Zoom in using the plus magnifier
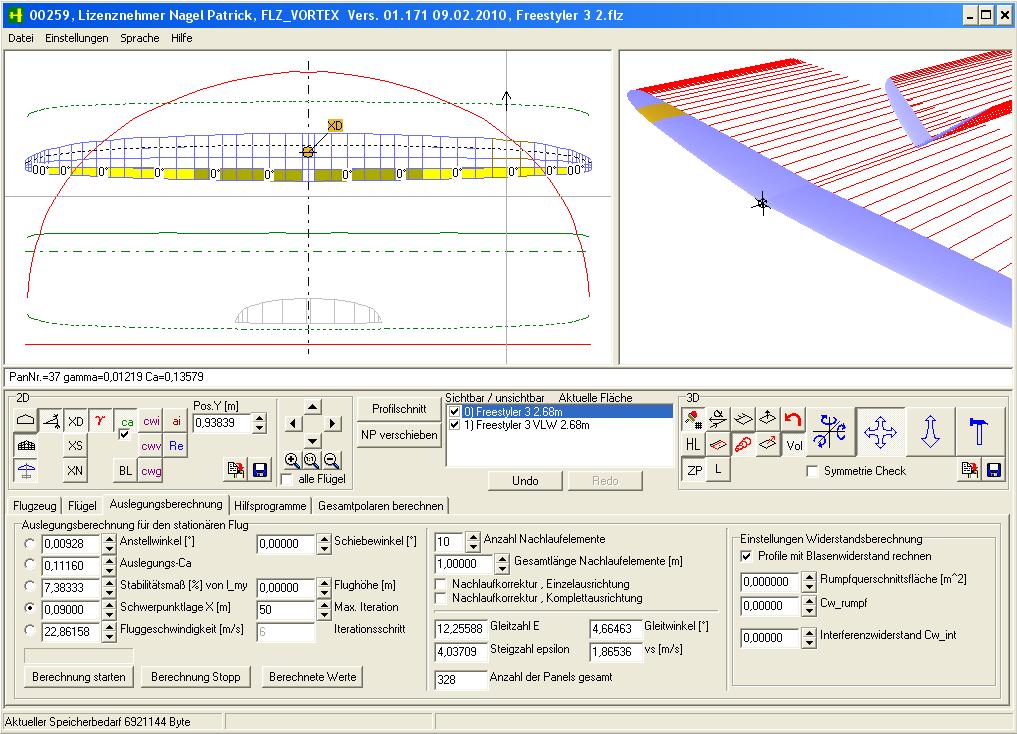 292,460
